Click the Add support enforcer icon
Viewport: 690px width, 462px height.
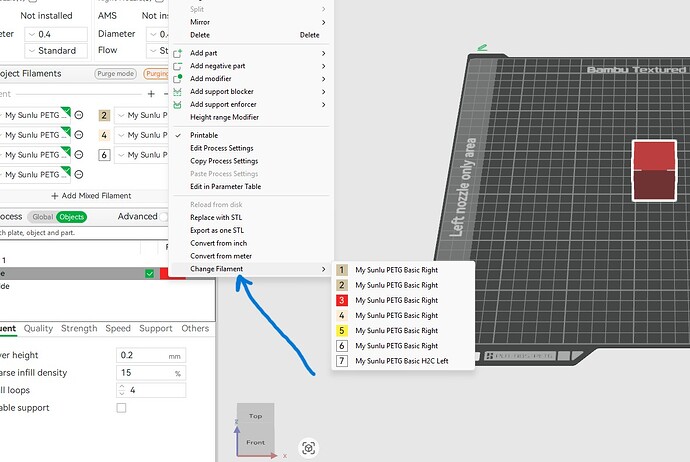(177, 105)
